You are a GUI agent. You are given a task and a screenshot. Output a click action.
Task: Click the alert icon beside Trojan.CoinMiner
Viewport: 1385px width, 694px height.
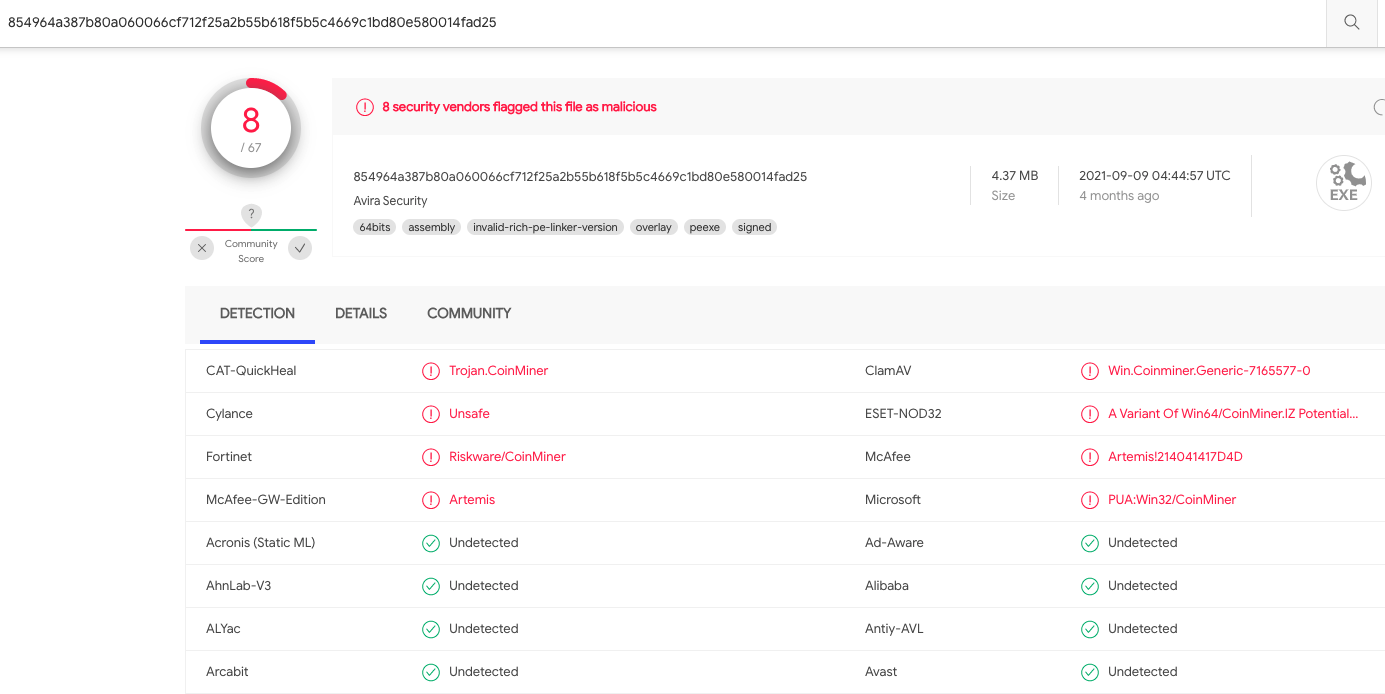tap(431, 371)
